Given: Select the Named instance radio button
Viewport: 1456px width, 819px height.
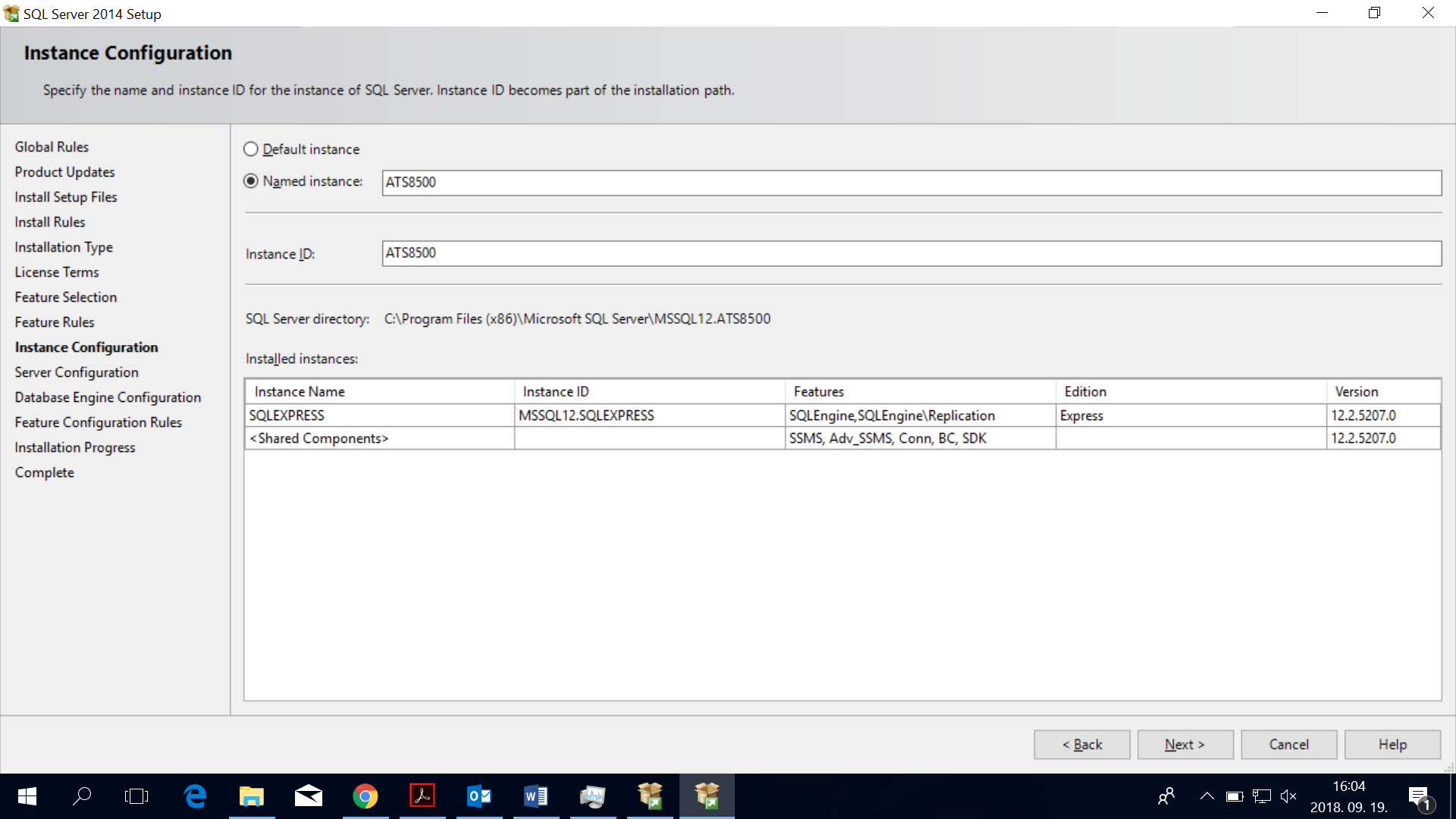Looking at the screenshot, I should coord(251,181).
